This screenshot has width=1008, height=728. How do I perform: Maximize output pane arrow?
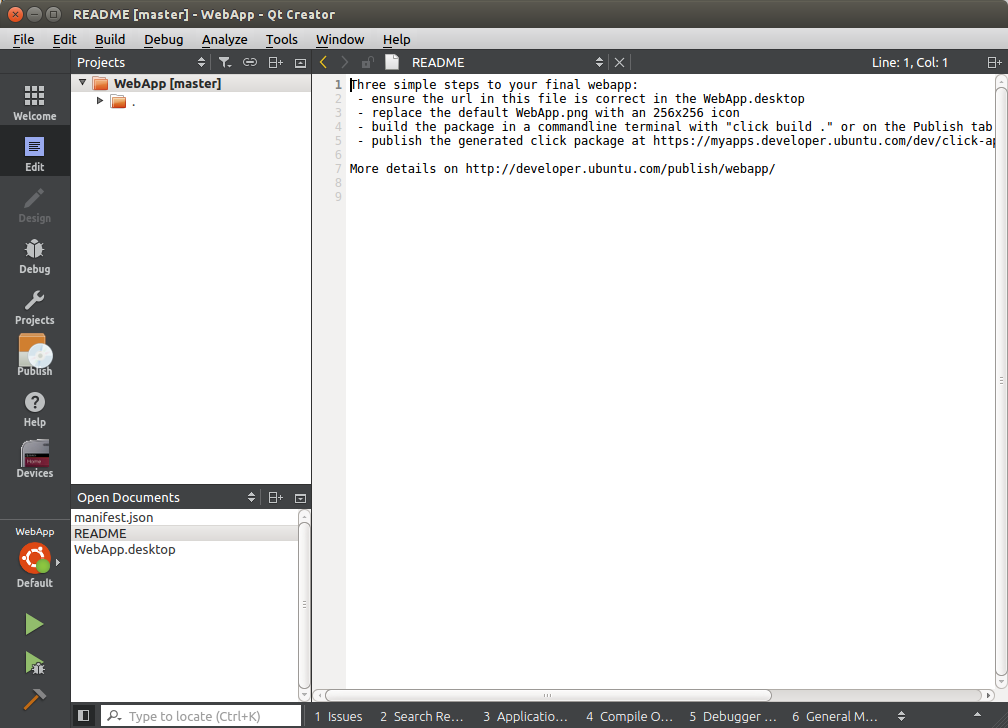(977, 715)
